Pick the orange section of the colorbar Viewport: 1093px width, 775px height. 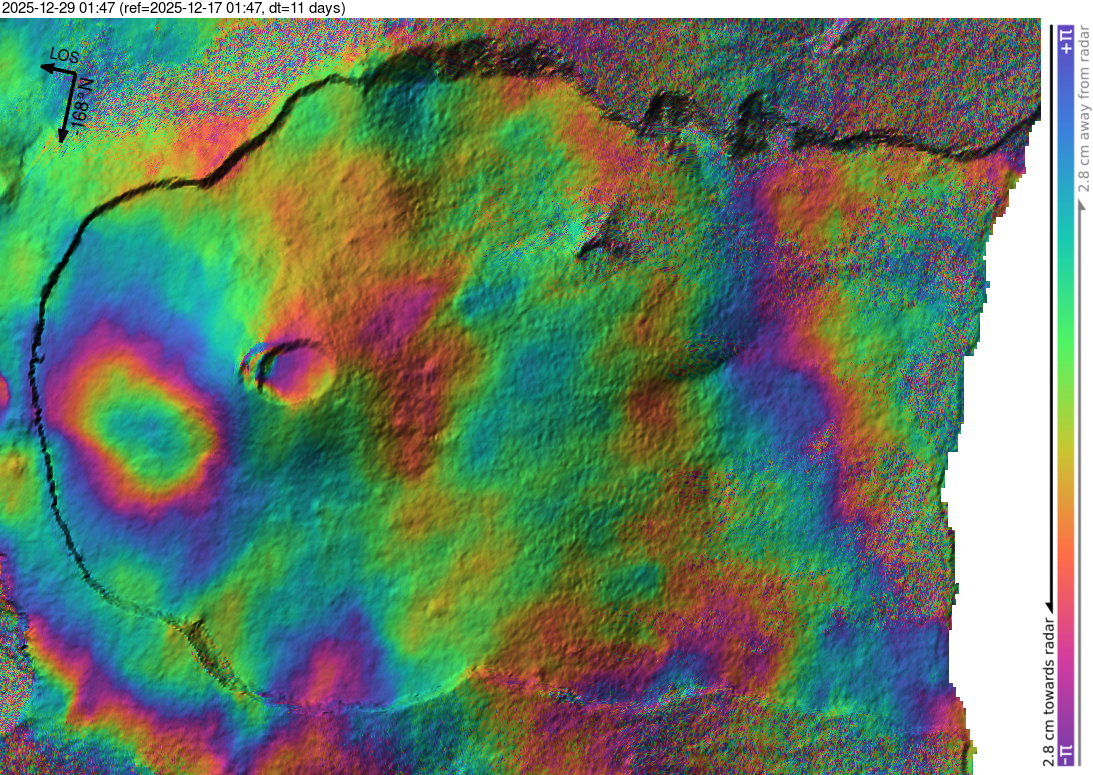coord(1066,520)
